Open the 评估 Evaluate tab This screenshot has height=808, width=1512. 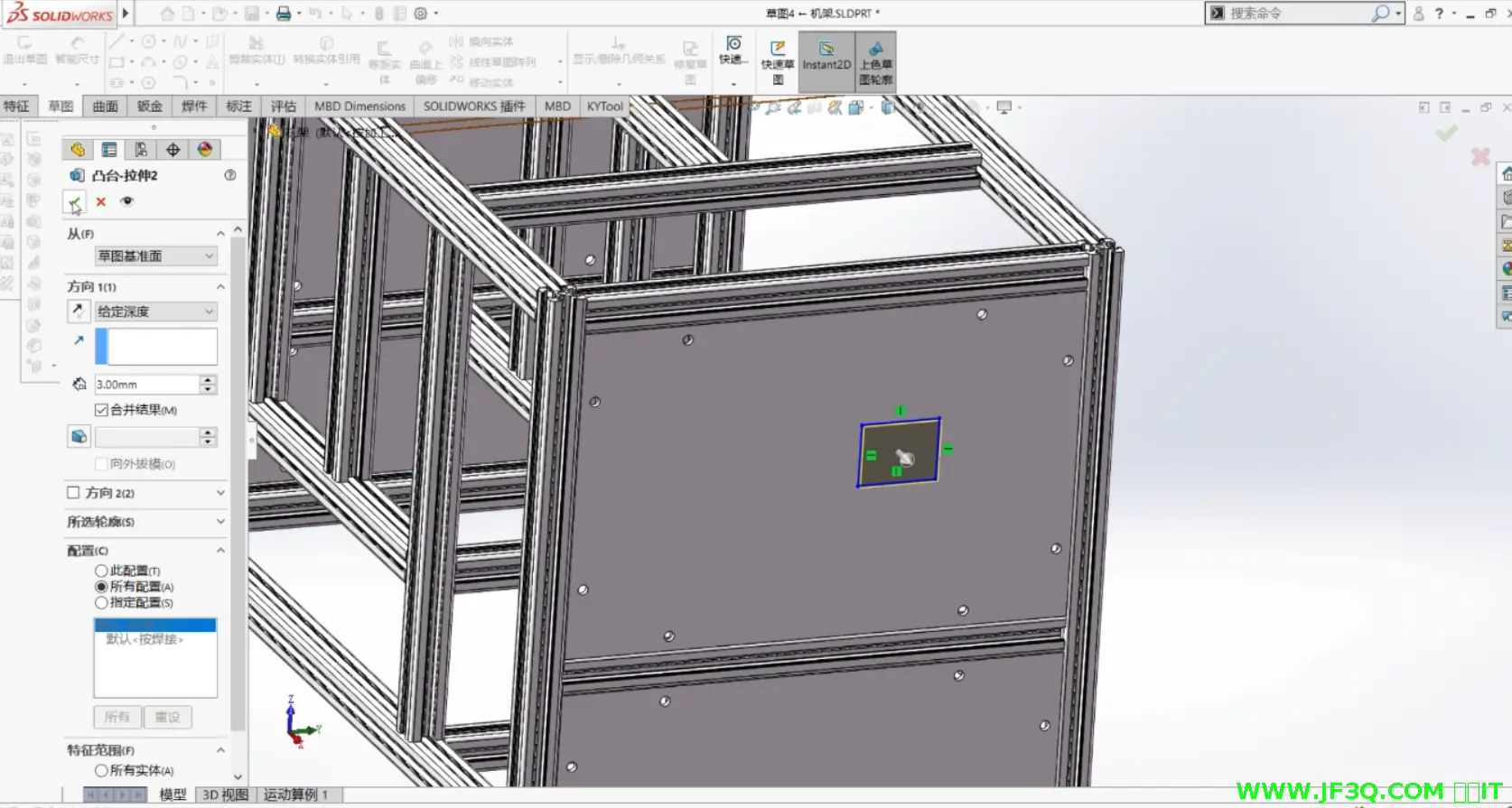pyautogui.click(x=284, y=107)
